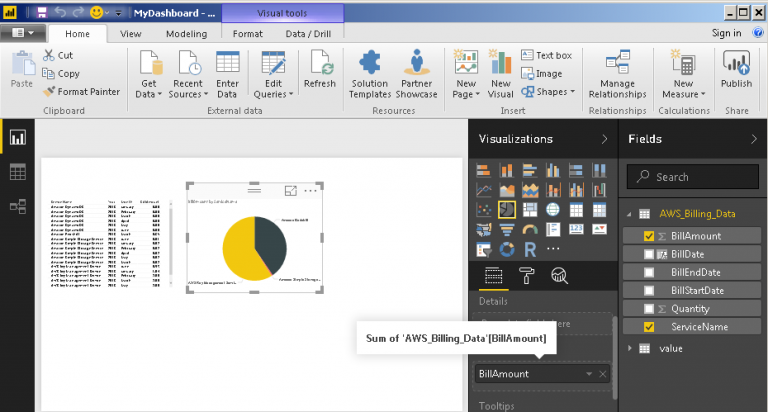Open the Data / Drill tab
This screenshot has width=768, height=412.
pos(308,33)
